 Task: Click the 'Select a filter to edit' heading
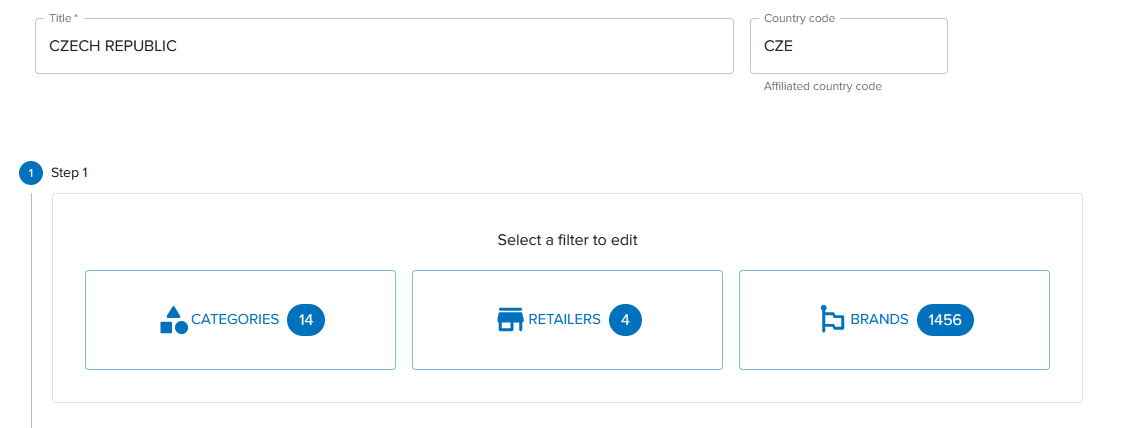pos(567,240)
